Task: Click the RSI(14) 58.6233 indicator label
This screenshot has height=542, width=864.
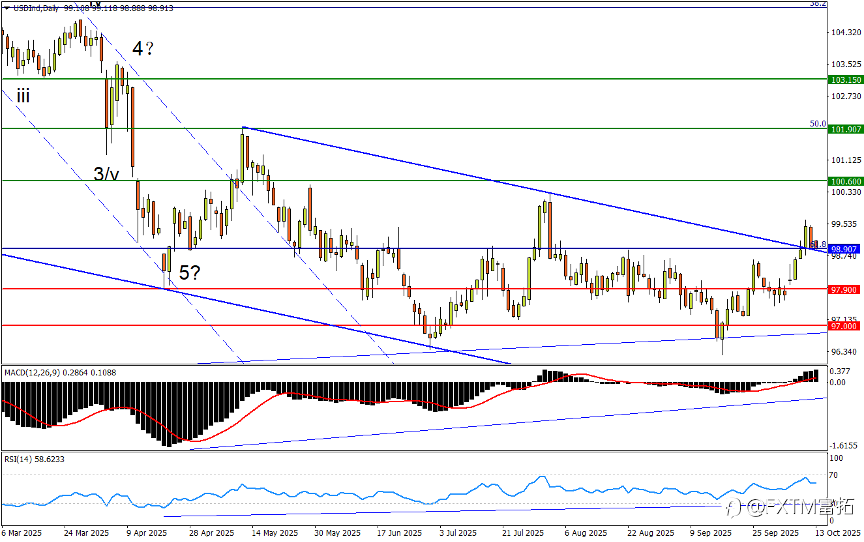Action: tap(34, 459)
